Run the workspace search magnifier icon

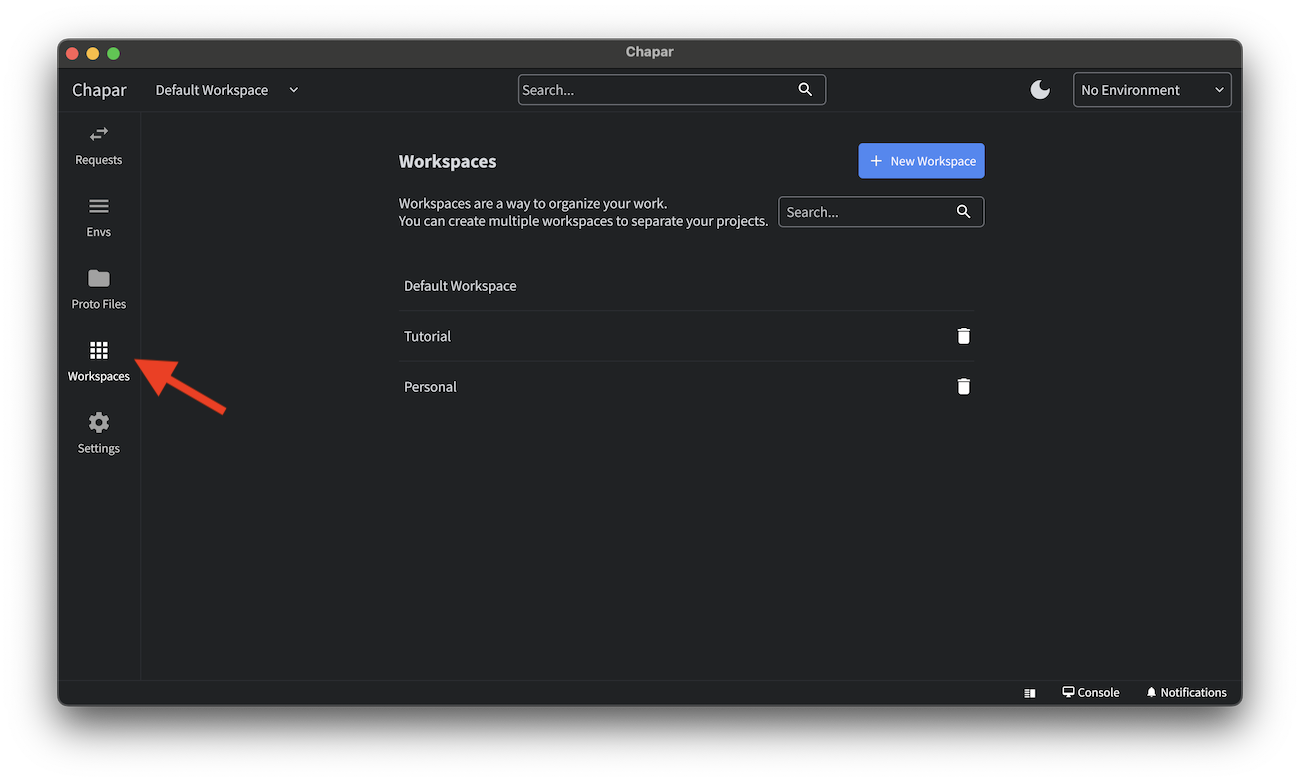pos(963,211)
